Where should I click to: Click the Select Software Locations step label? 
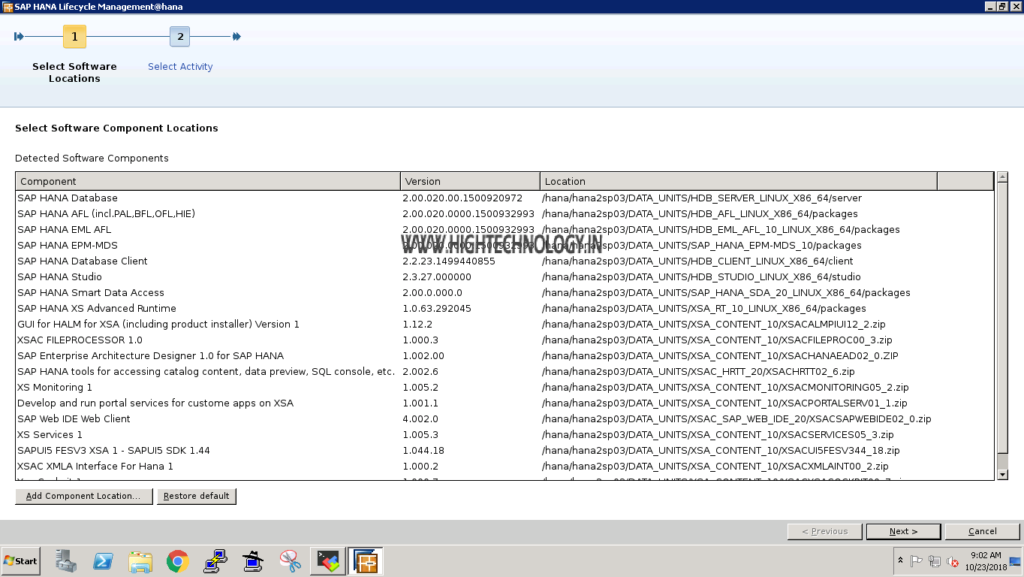(74, 72)
